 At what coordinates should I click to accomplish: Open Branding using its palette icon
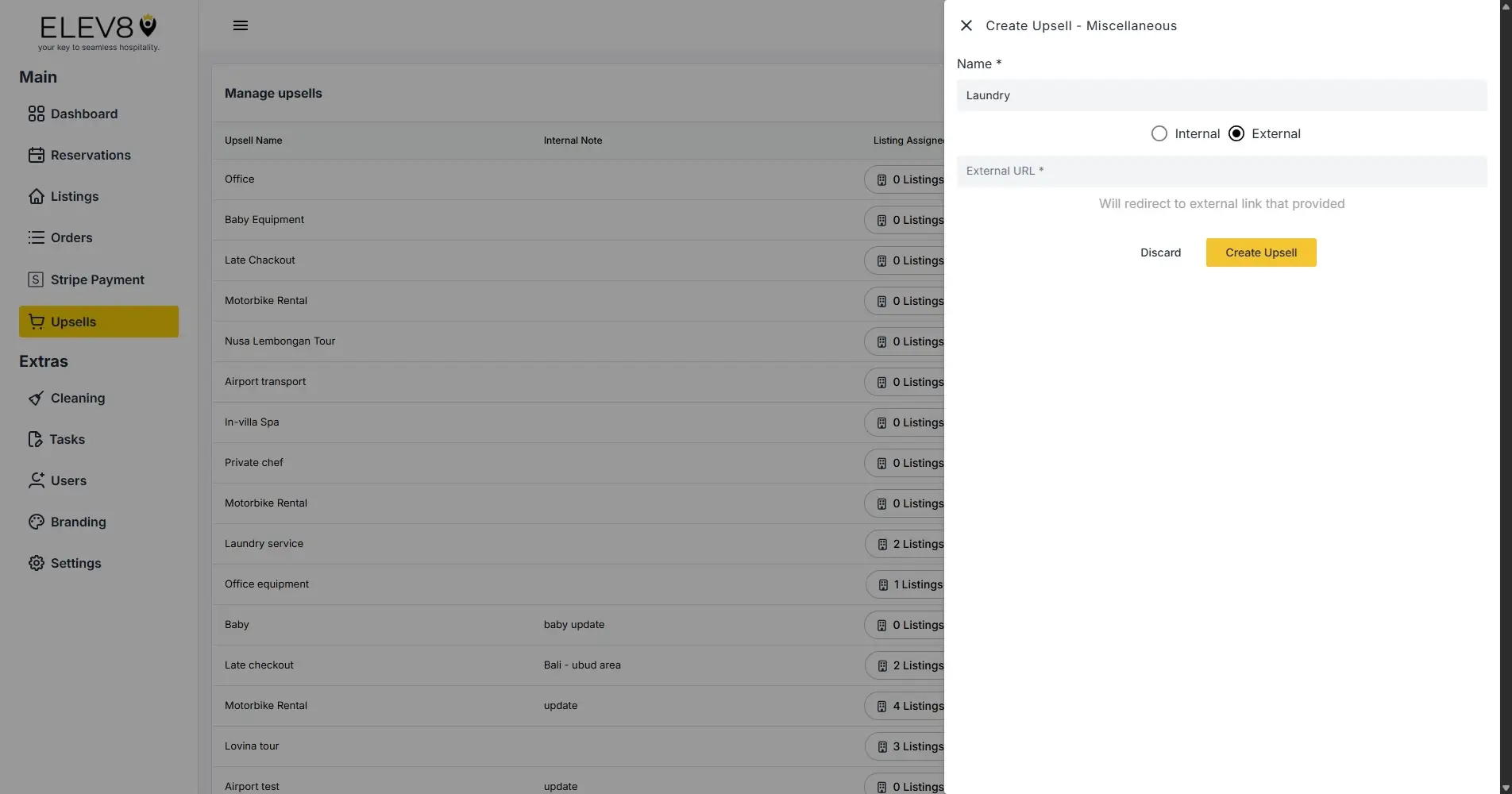tap(37, 522)
